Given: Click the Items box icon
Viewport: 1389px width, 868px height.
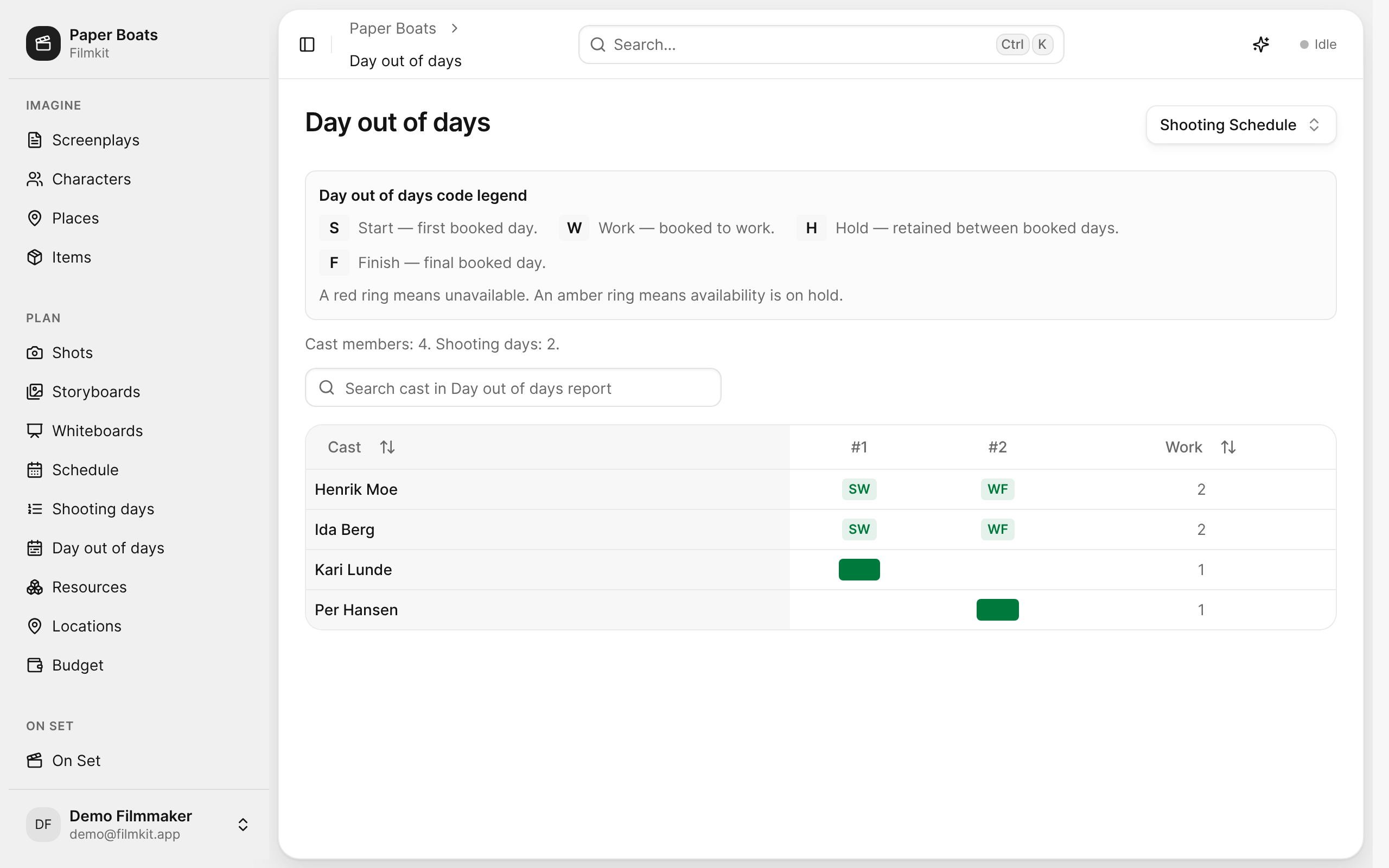Looking at the screenshot, I should [x=35, y=257].
